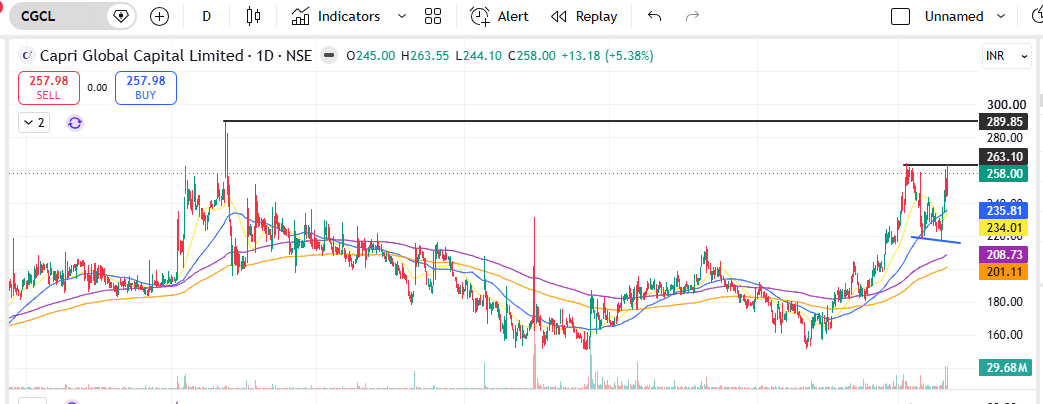Open the INR currency dropdown
This screenshot has height=404, width=1043.
(x=1006, y=57)
